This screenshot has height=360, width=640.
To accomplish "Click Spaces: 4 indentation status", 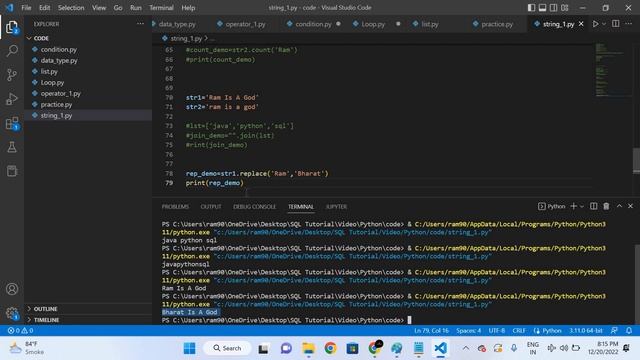I will tap(469, 331).
